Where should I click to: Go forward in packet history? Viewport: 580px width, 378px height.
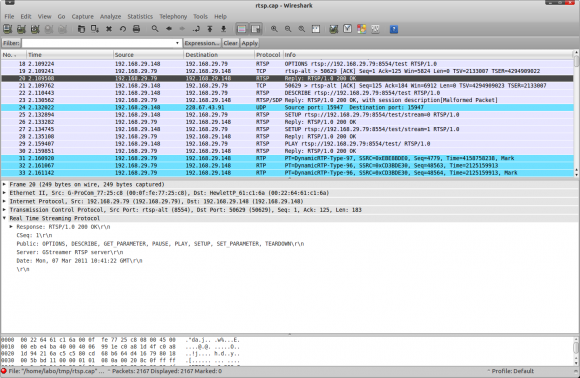click(182, 29)
